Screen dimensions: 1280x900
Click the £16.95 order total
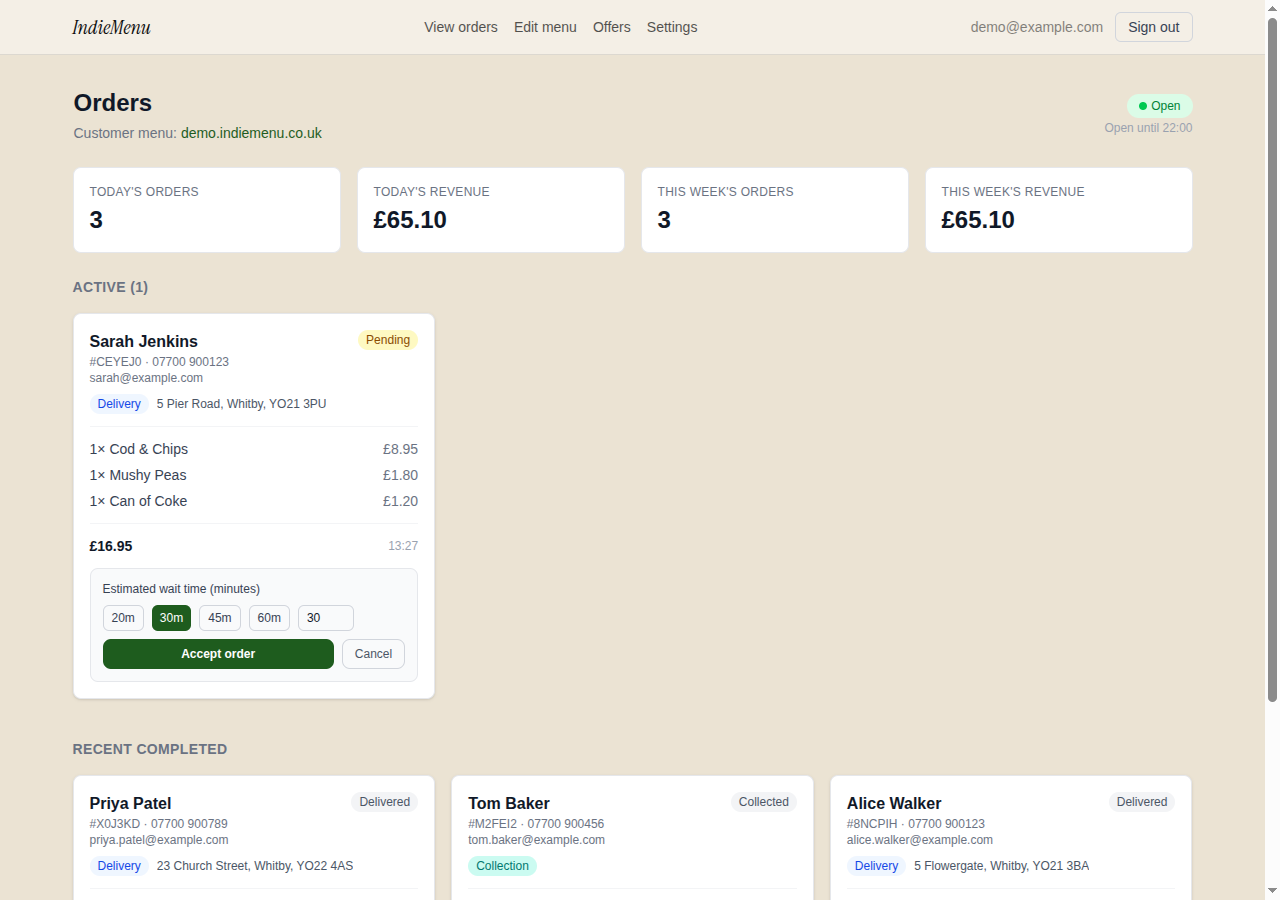111,546
